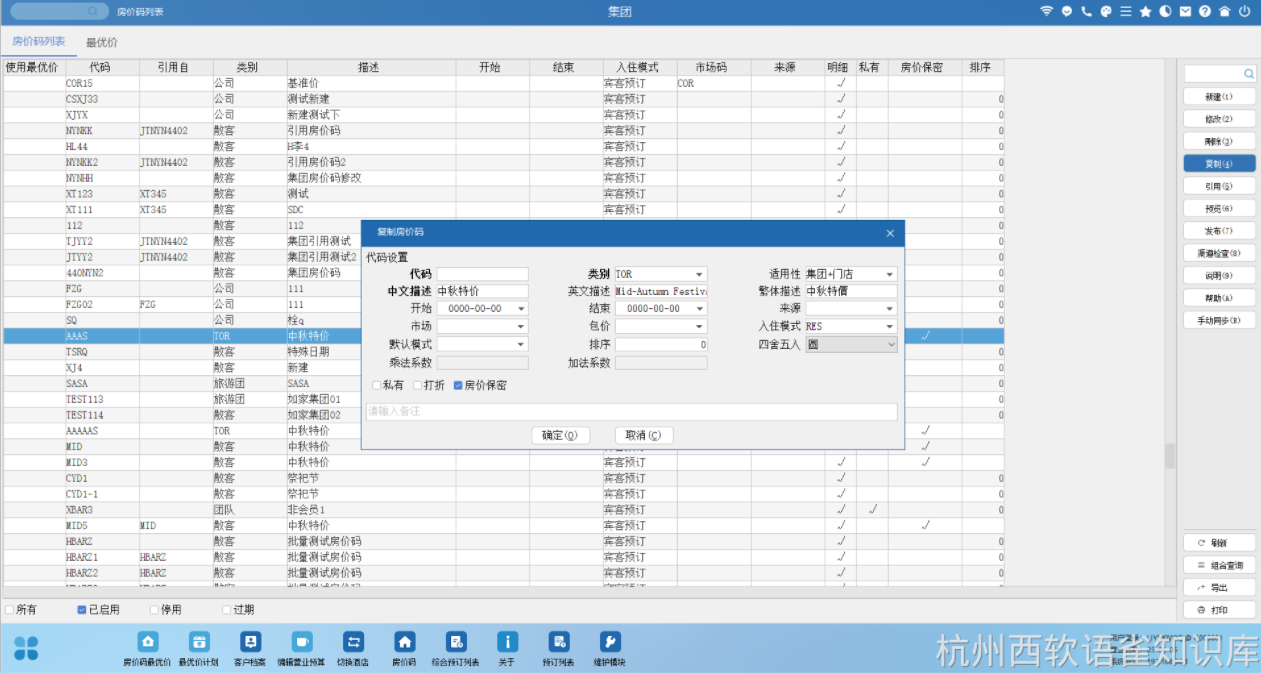Screen dimensions: 1261x673
Task: Uncheck the 房价保密 checkbox in dialog
Action: [x=459, y=385]
